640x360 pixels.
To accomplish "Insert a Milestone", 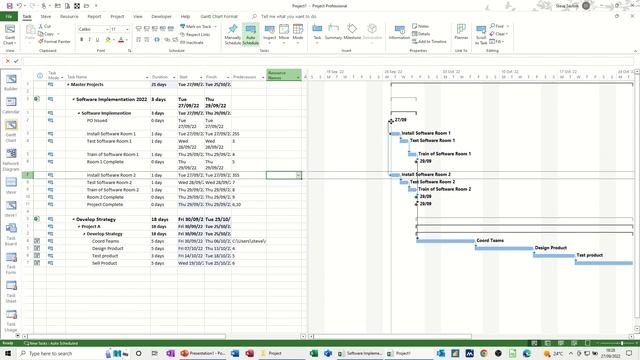I will (352, 33).
